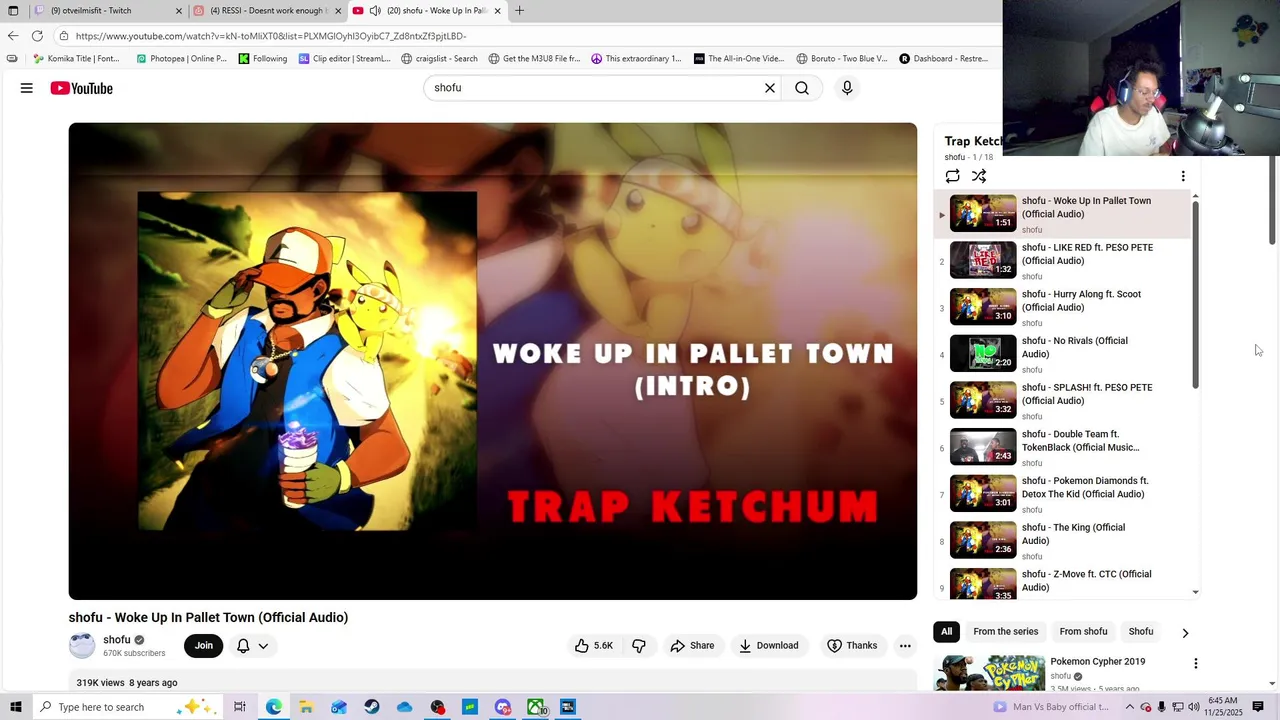Image resolution: width=1280 pixels, height=720 pixels.
Task: Download the current video
Action: tap(769, 646)
